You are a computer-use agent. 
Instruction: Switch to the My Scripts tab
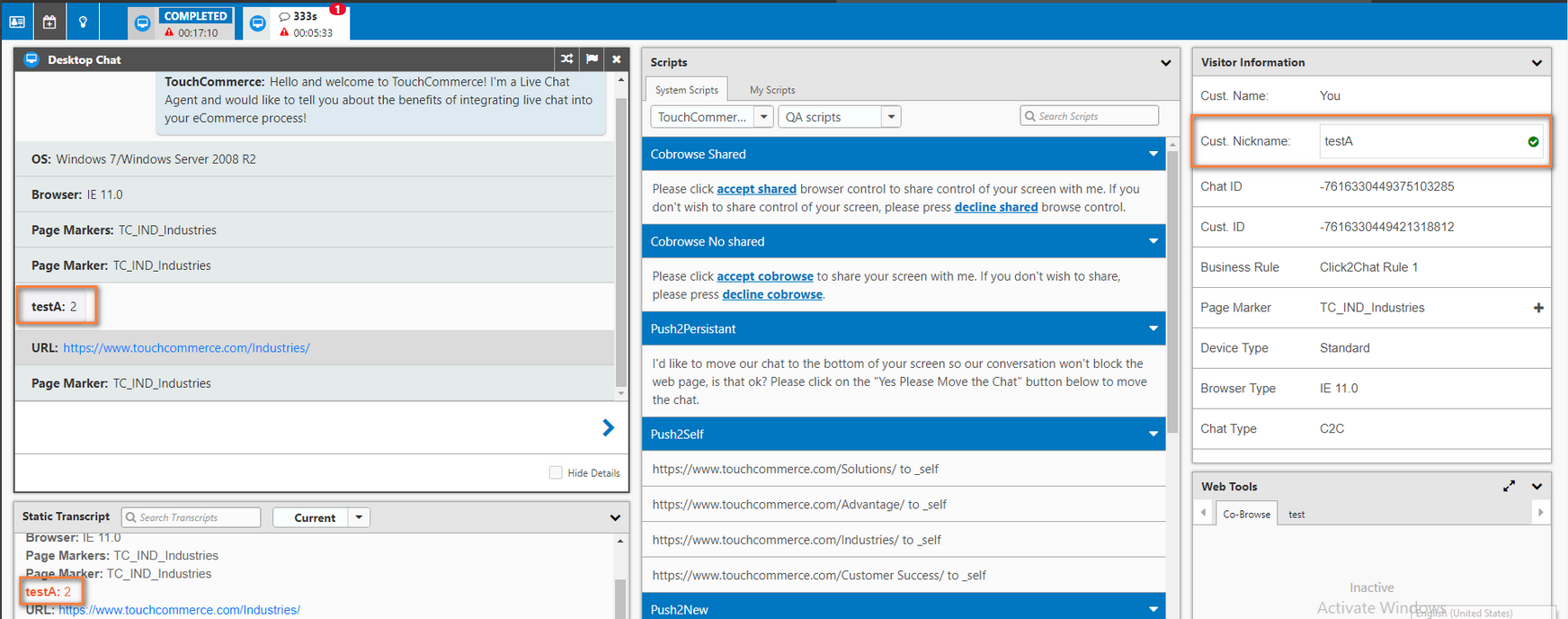click(772, 90)
